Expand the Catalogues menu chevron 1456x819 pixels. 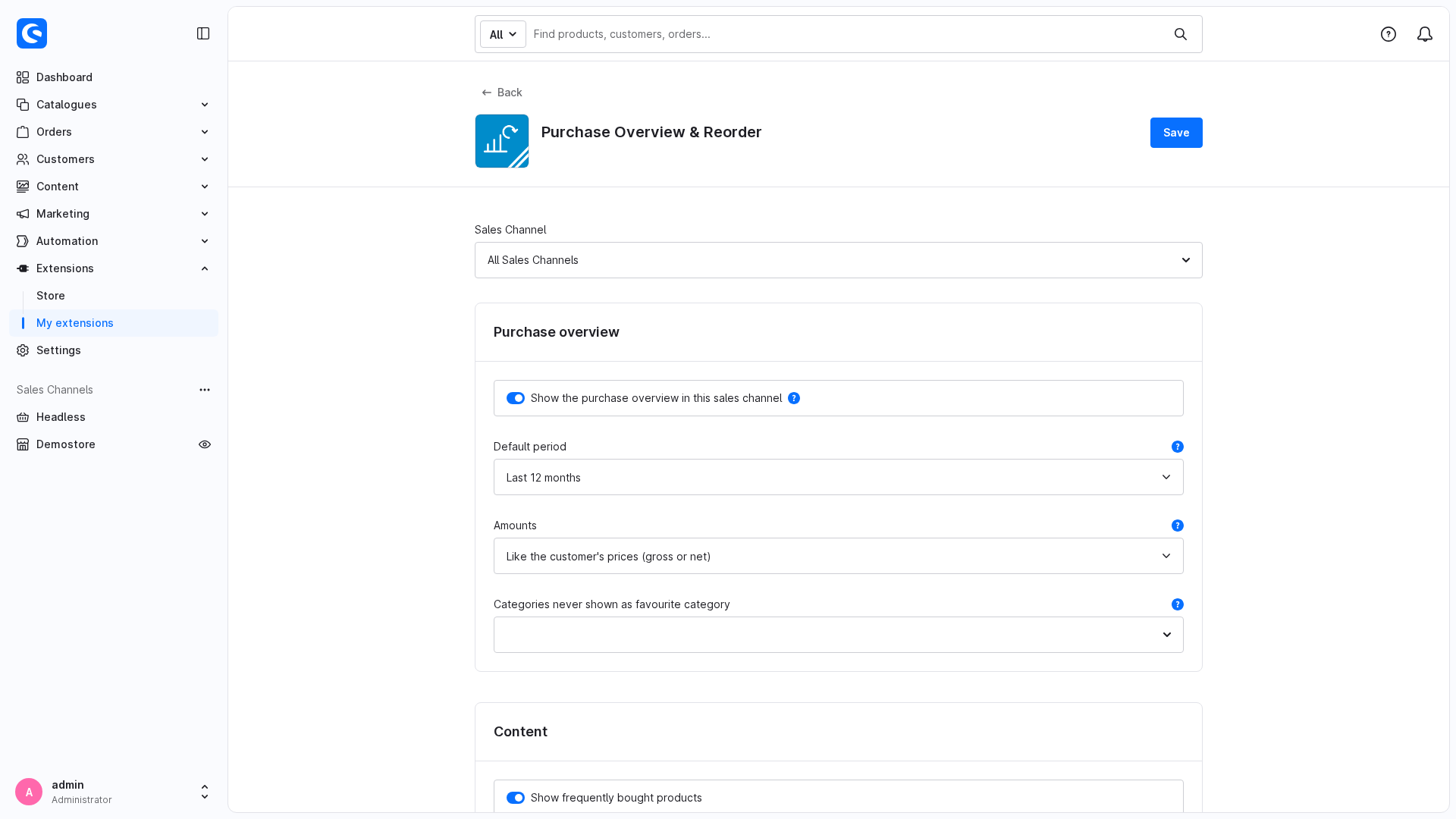tap(205, 105)
